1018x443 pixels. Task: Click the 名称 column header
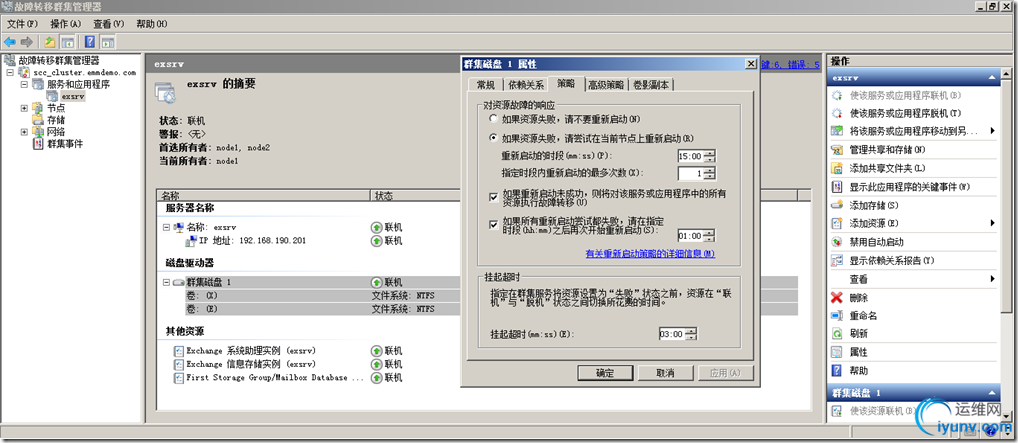click(x=263, y=196)
